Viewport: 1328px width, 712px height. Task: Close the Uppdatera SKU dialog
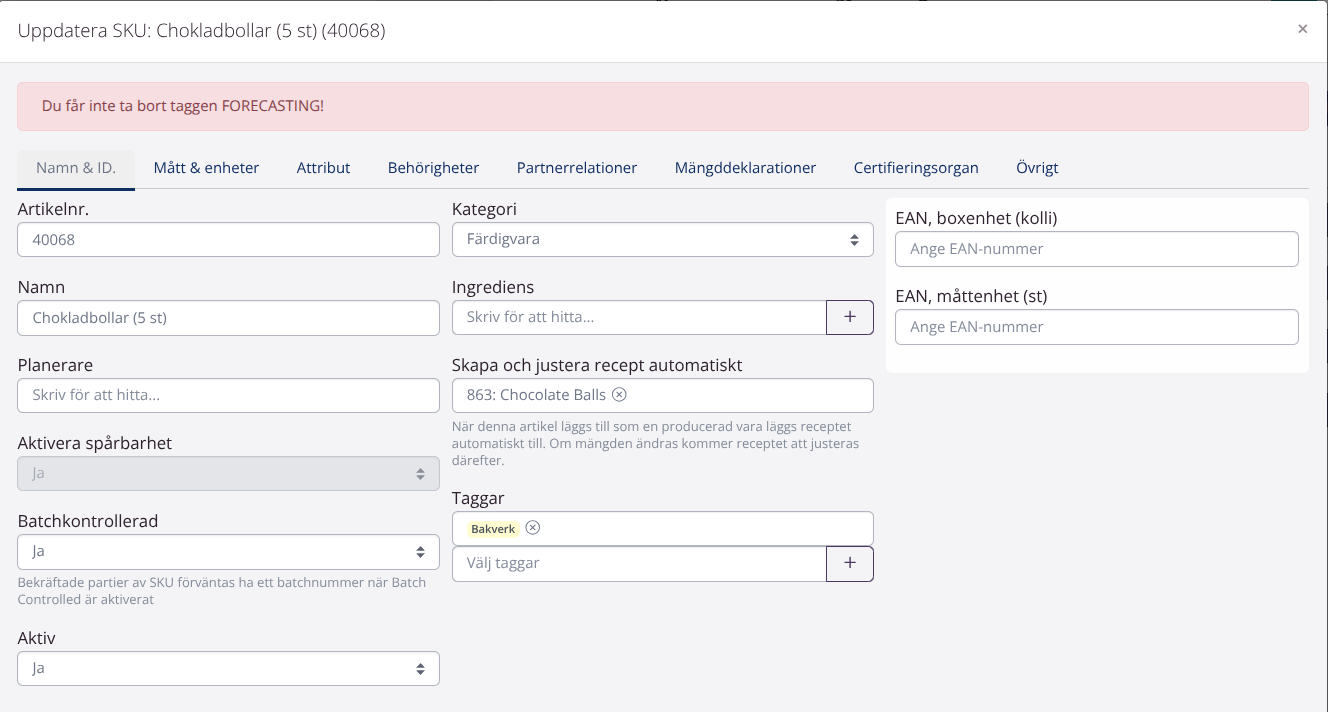(1302, 29)
